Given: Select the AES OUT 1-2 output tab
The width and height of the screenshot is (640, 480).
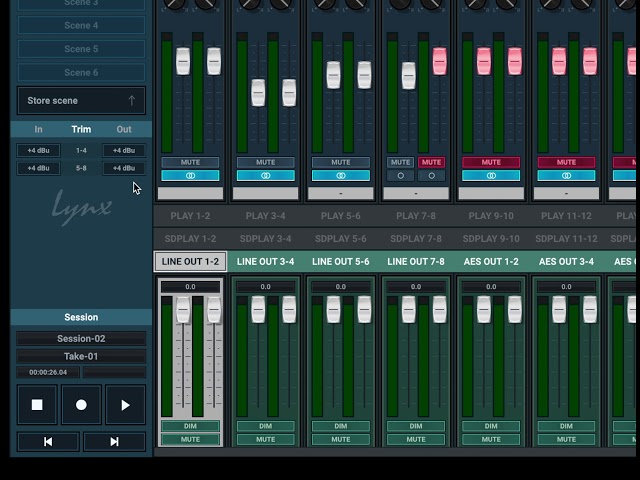Looking at the screenshot, I should (x=491, y=262).
